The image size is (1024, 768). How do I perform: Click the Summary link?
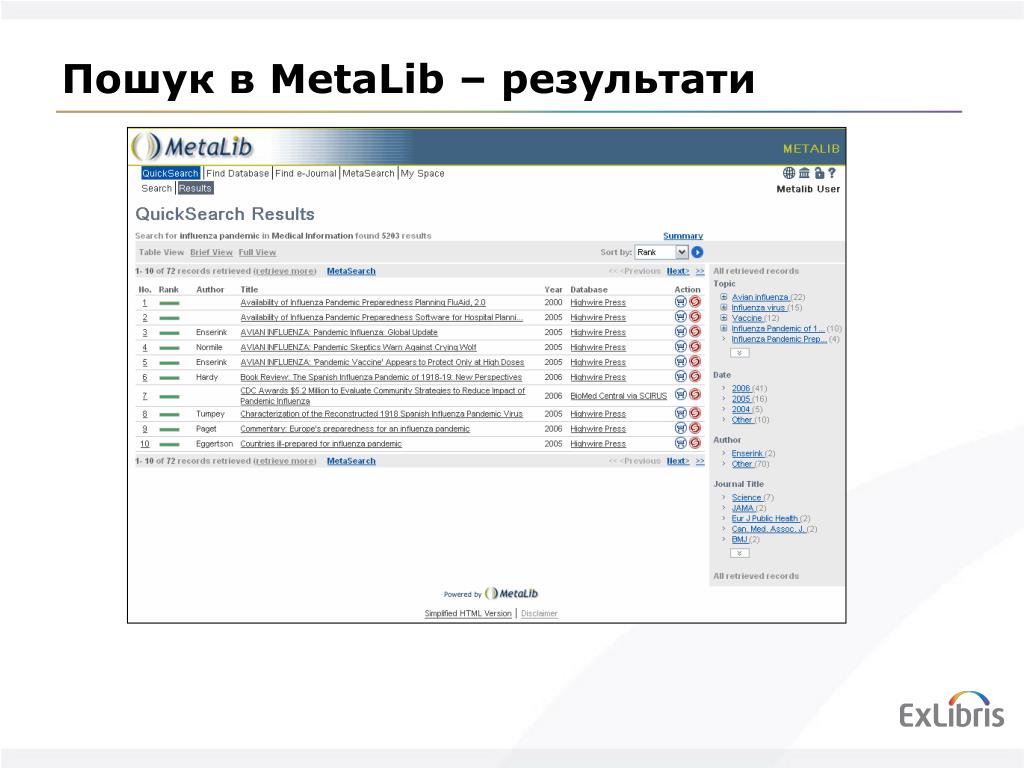(x=683, y=236)
